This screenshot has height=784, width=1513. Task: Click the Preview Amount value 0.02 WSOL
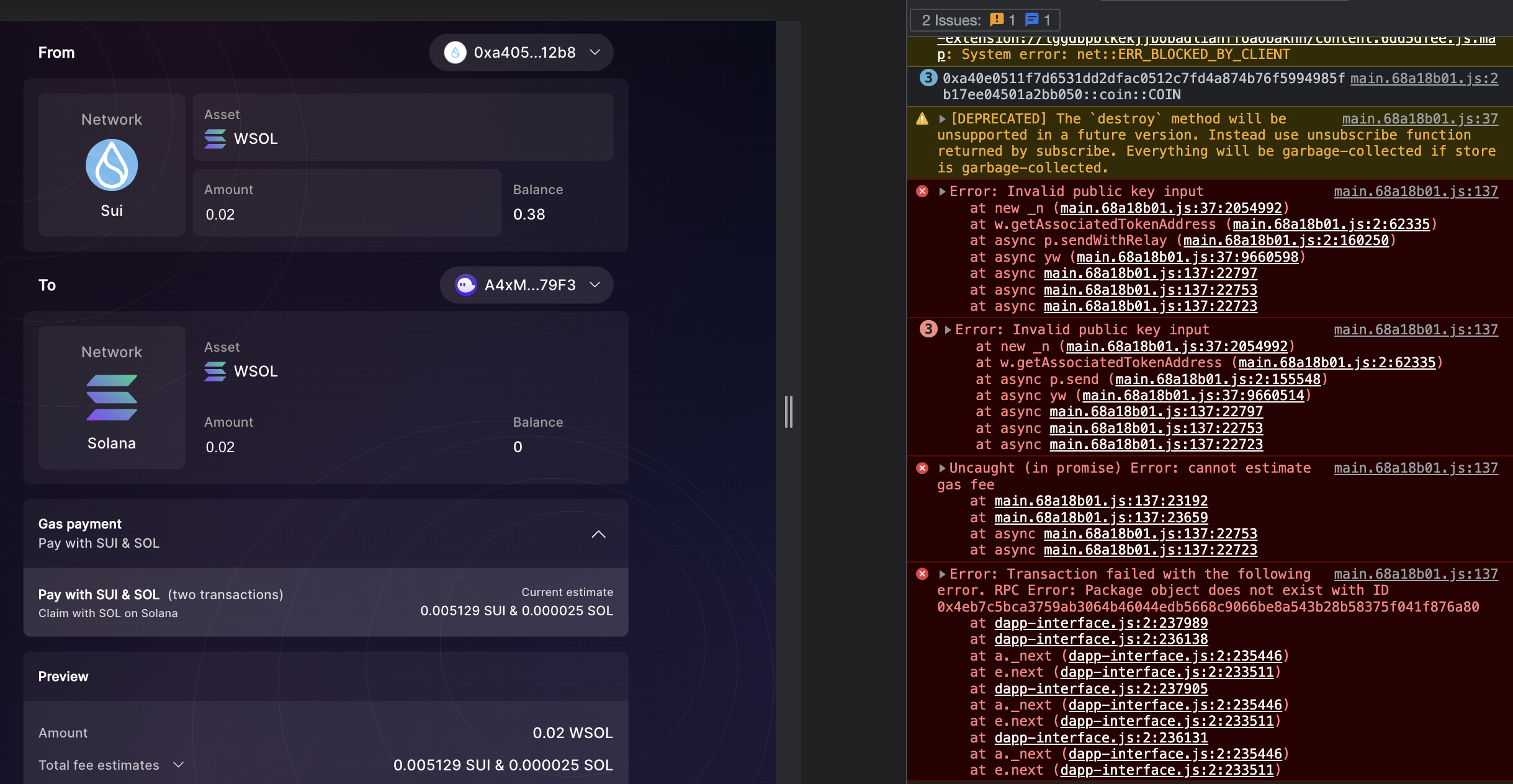coord(572,733)
